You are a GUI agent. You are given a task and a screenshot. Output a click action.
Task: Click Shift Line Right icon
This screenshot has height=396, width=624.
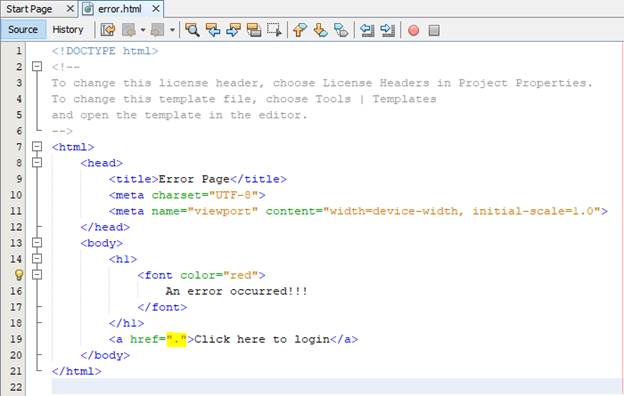click(x=387, y=30)
